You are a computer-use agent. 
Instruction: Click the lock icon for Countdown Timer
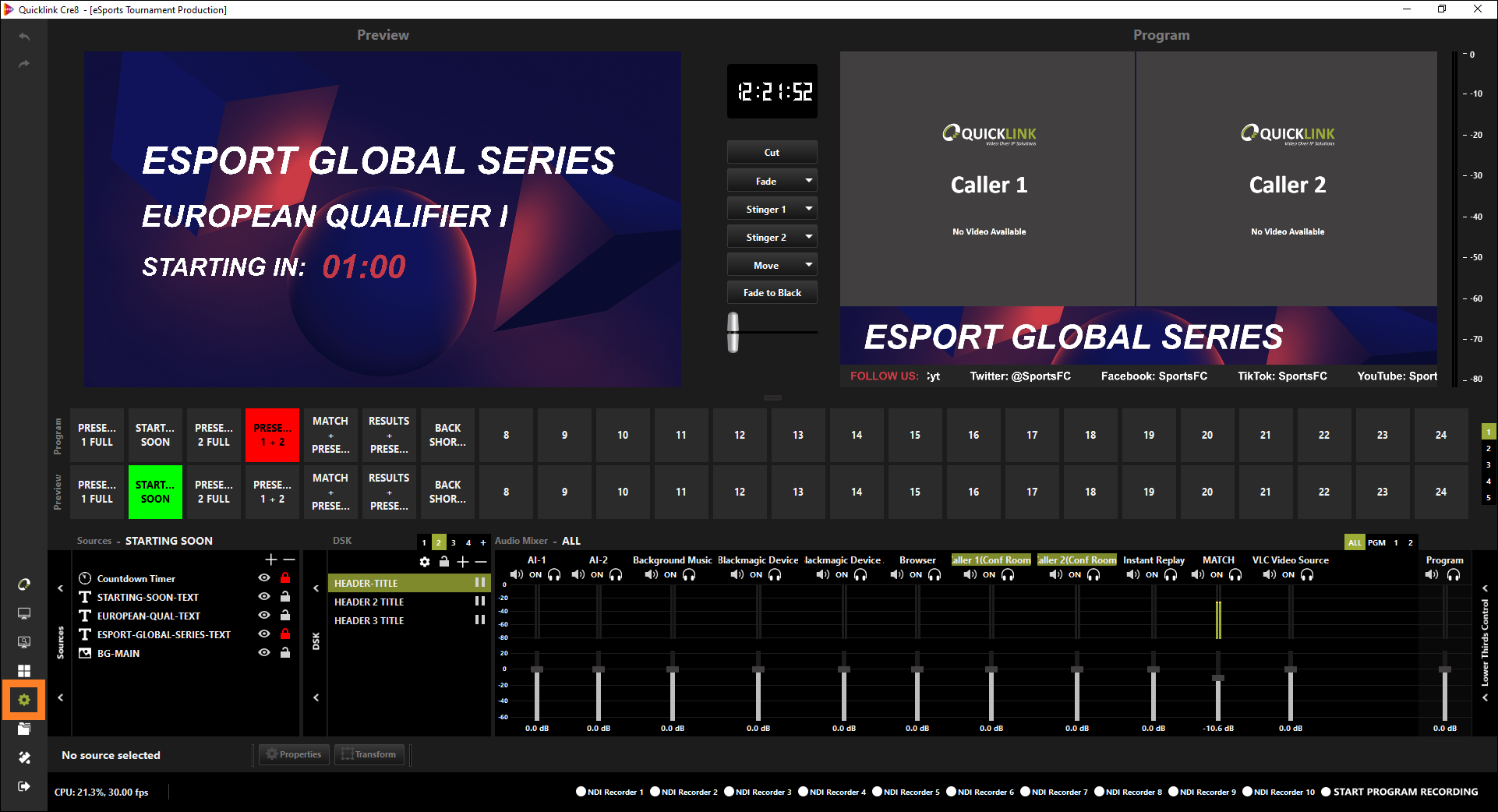(x=285, y=578)
